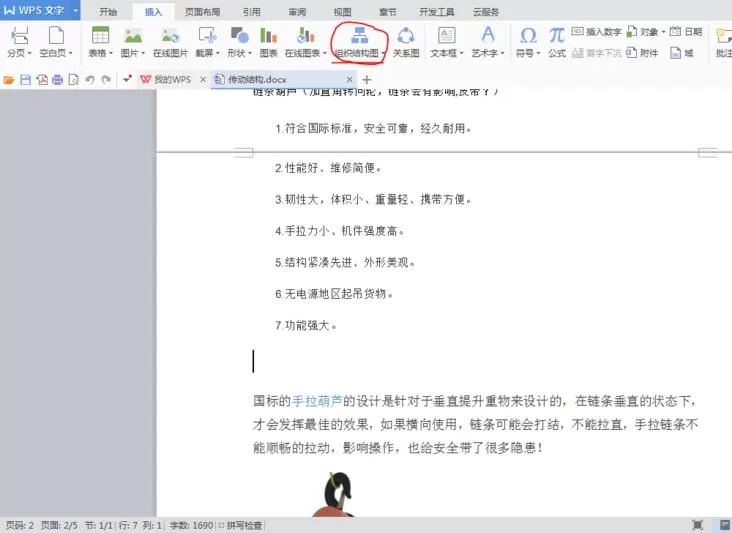Switch to the 页面布局 ribbon tab
The width and height of the screenshot is (732, 533).
point(202,12)
